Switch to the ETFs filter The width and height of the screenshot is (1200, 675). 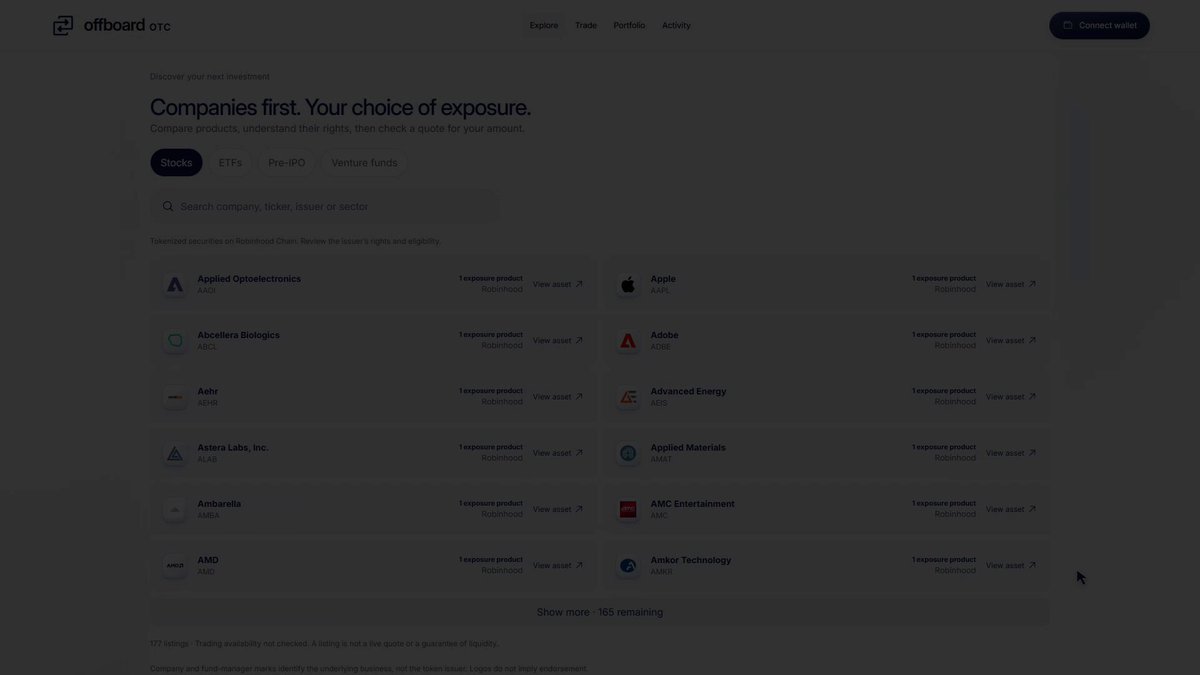(230, 163)
